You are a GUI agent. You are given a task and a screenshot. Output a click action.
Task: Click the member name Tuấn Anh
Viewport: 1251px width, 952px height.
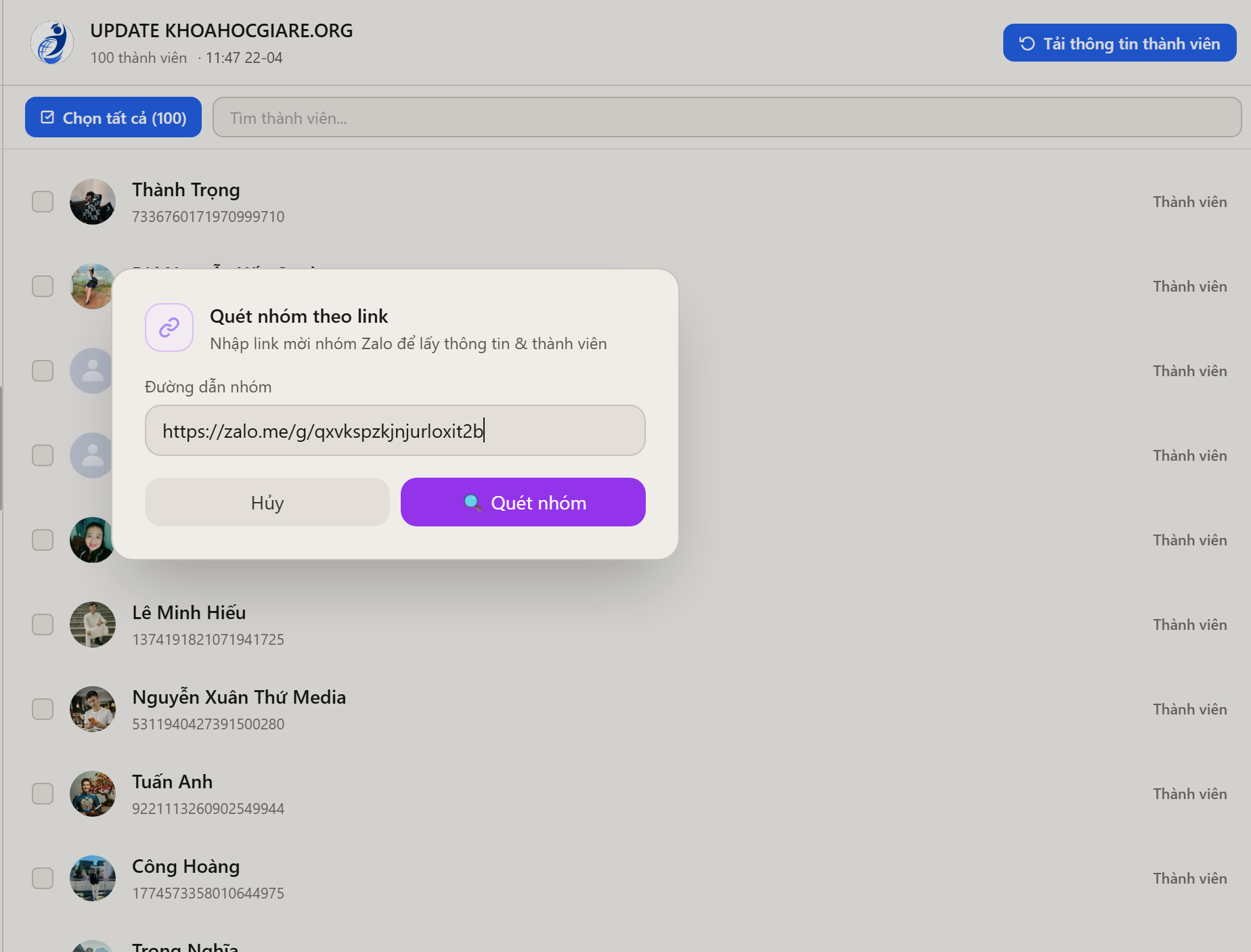tap(173, 781)
